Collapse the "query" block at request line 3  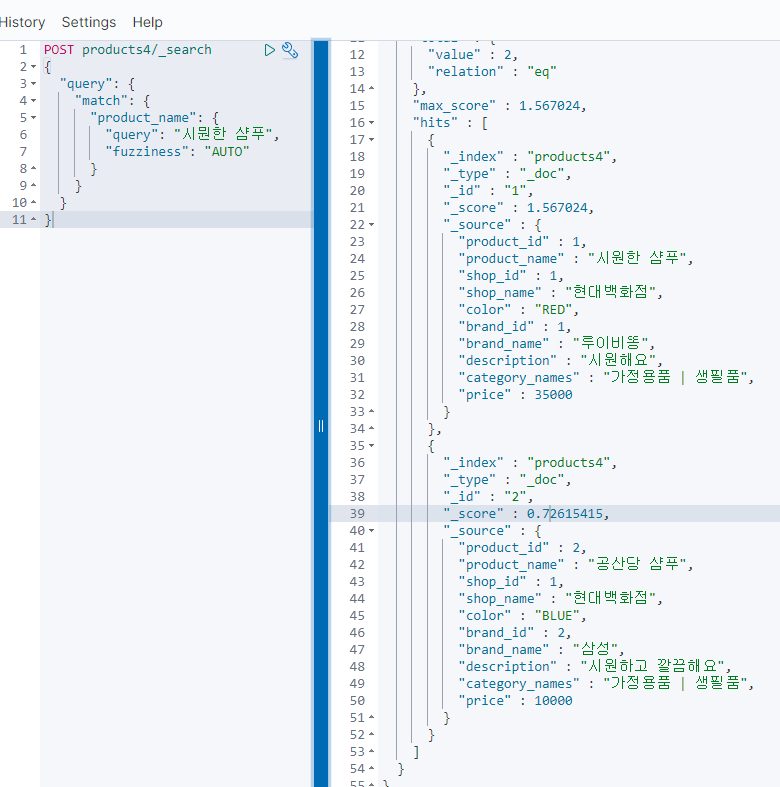click(x=35, y=84)
